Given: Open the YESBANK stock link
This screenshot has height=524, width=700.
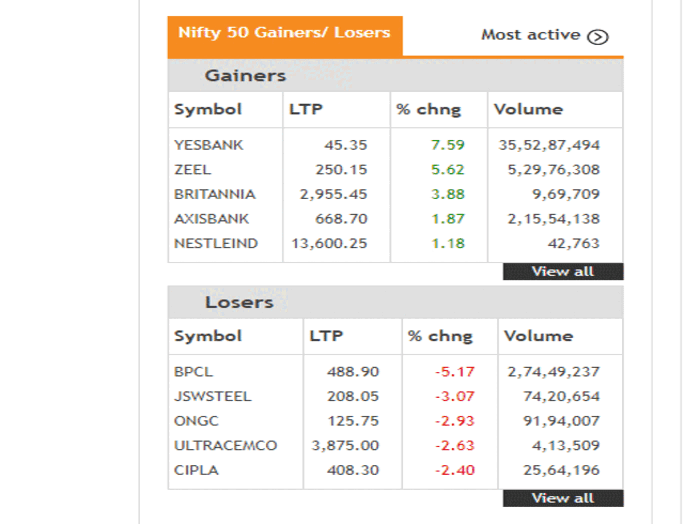Looking at the screenshot, I should click(x=209, y=145).
